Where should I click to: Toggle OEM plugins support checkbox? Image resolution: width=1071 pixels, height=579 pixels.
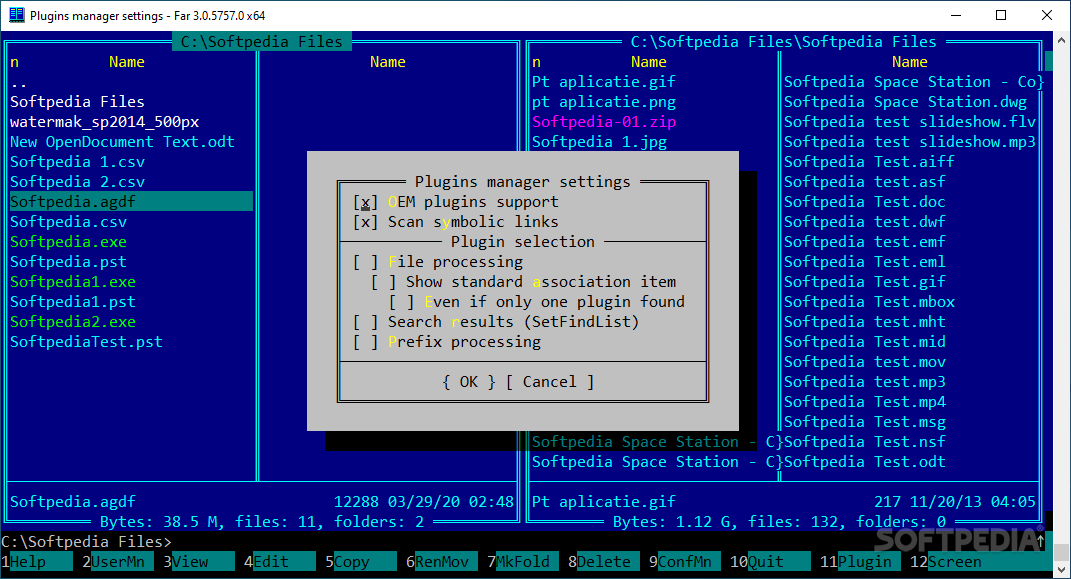pos(365,202)
